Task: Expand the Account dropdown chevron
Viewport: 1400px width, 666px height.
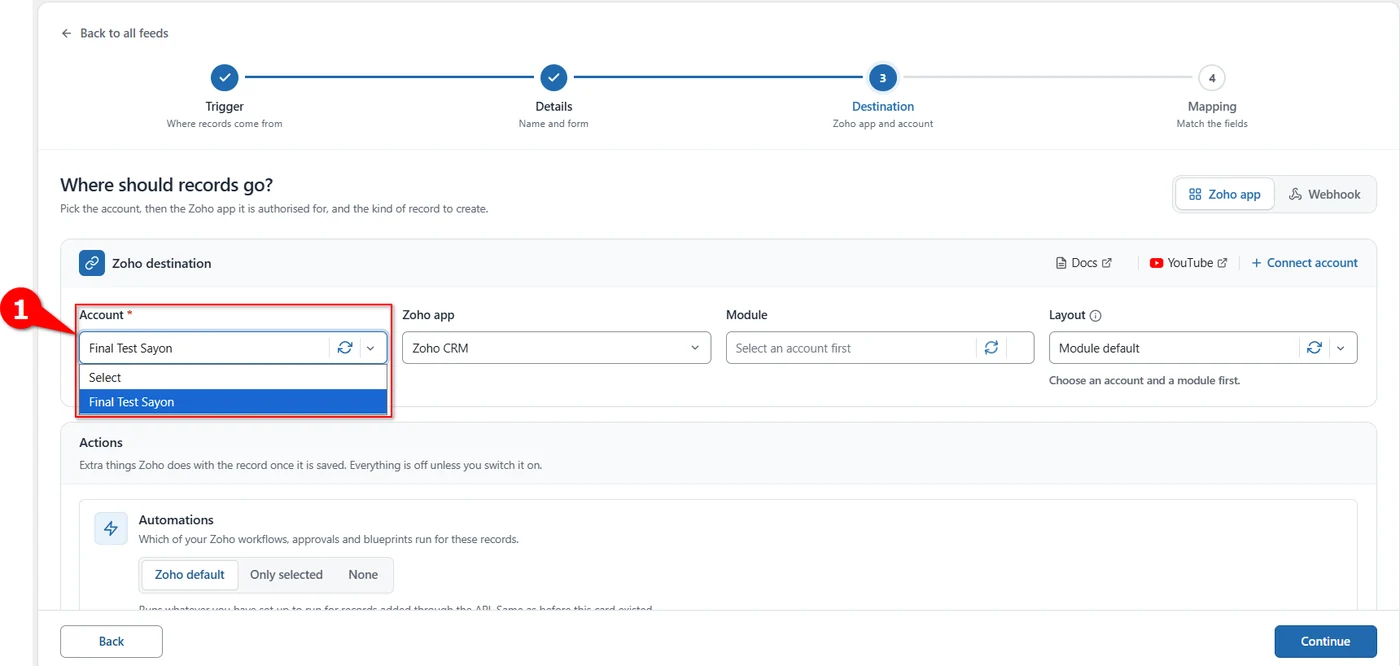Action: click(370, 348)
